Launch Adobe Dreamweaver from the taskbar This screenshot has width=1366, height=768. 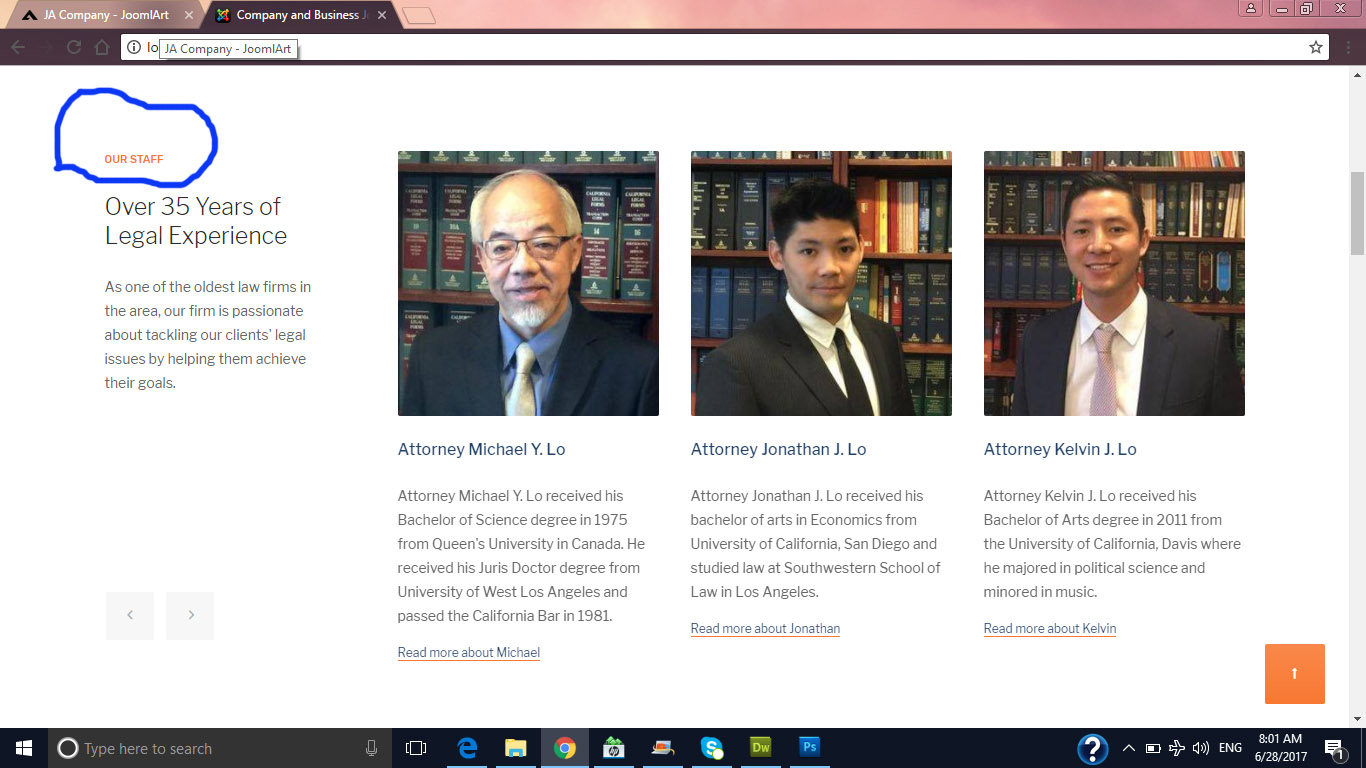point(761,748)
